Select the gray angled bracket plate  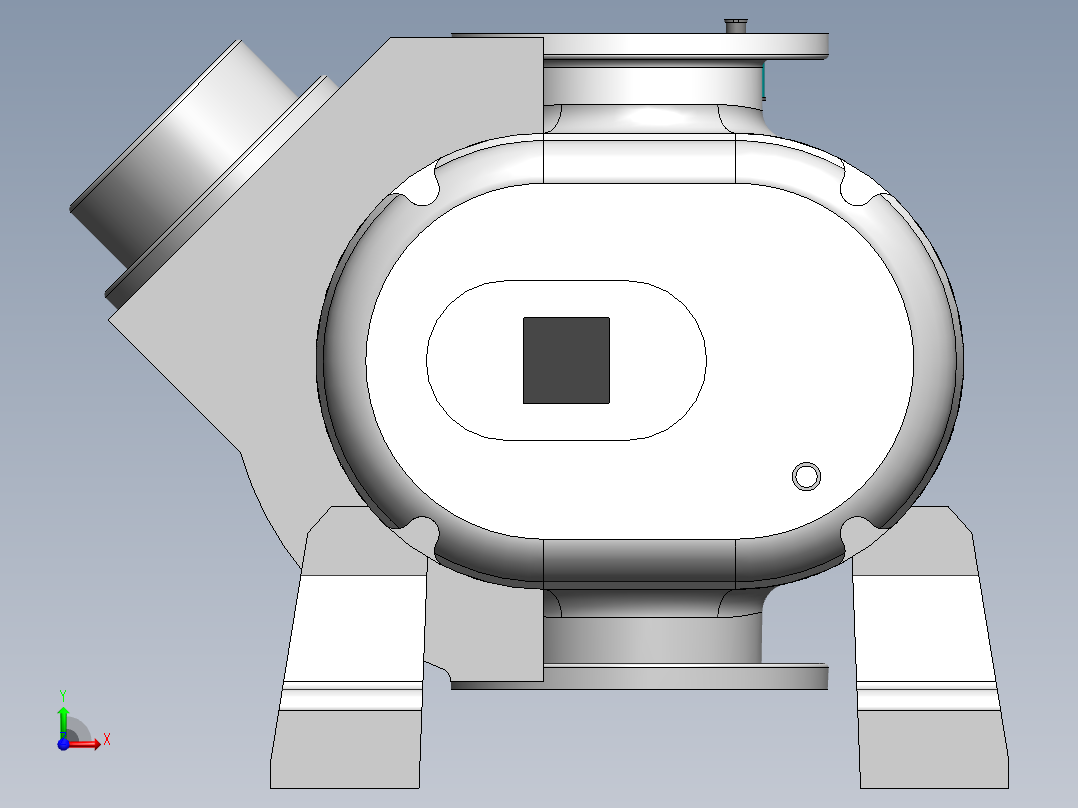(x=330, y=275)
